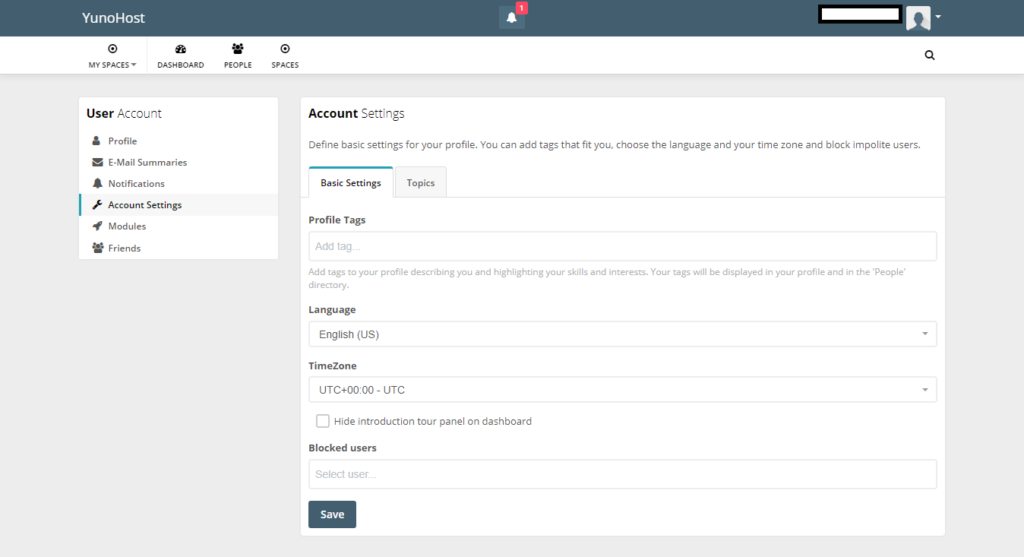The width and height of the screenshot is (1024, 557).
Task: Click the Blocked users select field
Action: (622, 474)
